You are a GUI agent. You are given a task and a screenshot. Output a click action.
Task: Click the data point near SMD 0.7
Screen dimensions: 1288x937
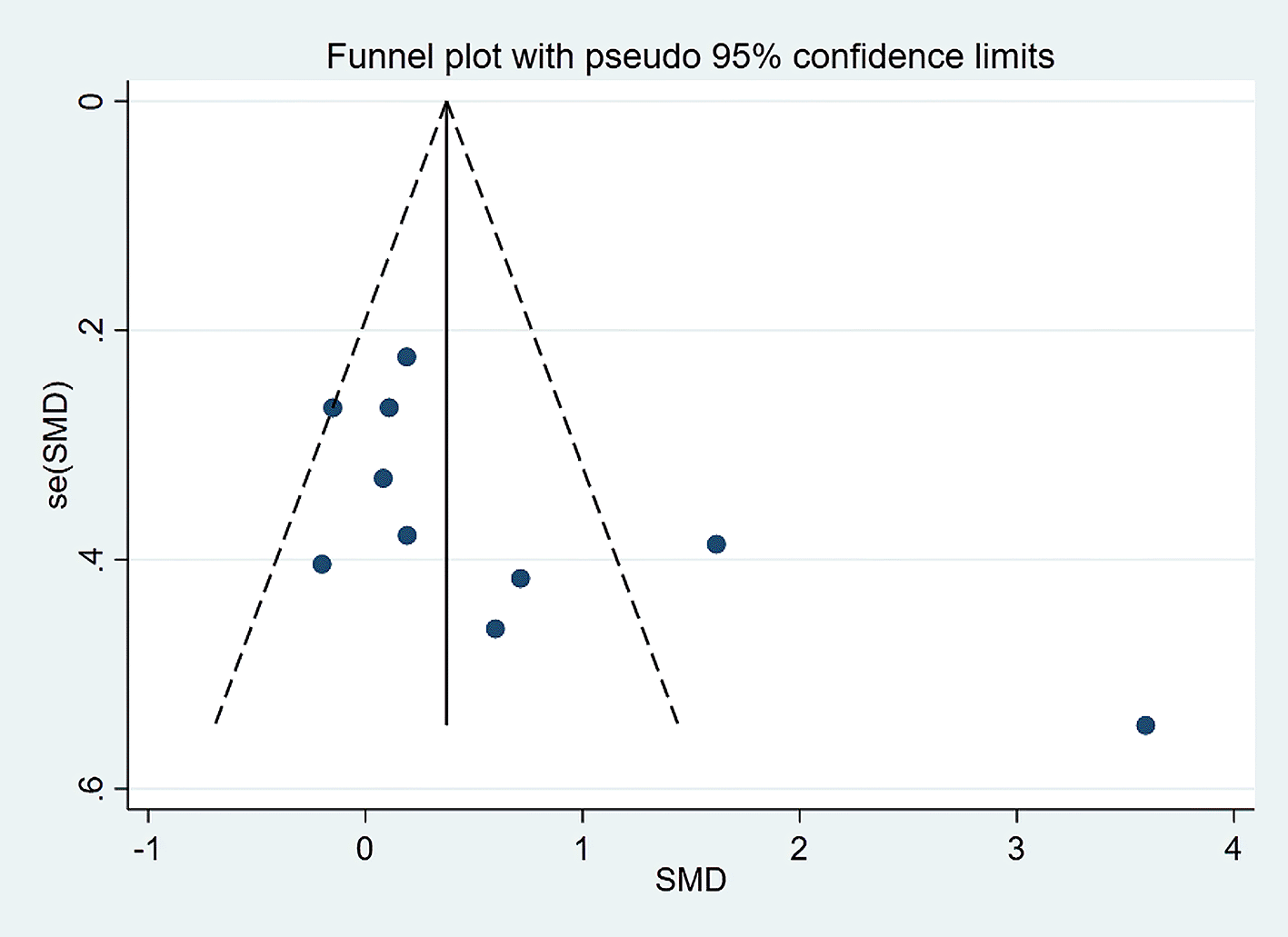tap(521, 579)
